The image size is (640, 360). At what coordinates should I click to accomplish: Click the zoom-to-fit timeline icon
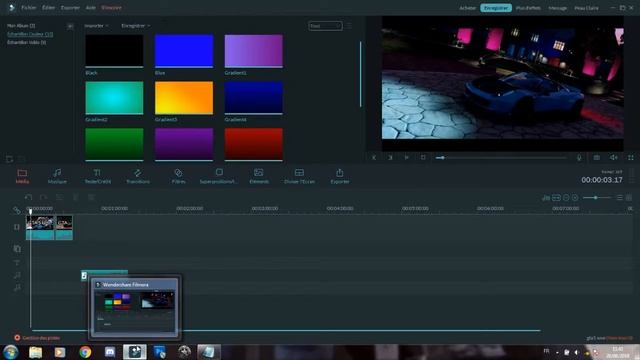(x=556, y=198)
